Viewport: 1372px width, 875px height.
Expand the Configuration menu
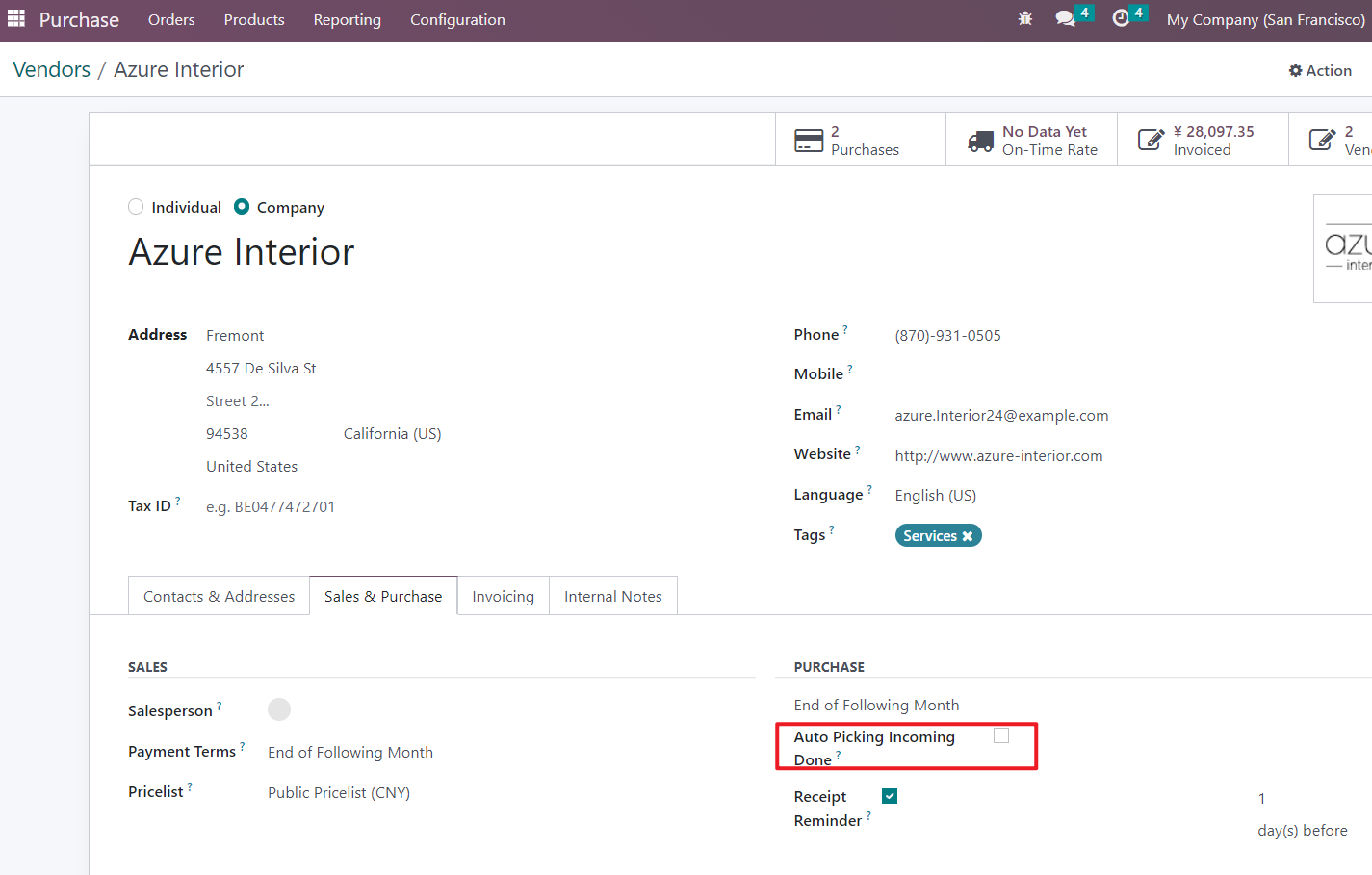pyautogui.click(x=457, y=20)
